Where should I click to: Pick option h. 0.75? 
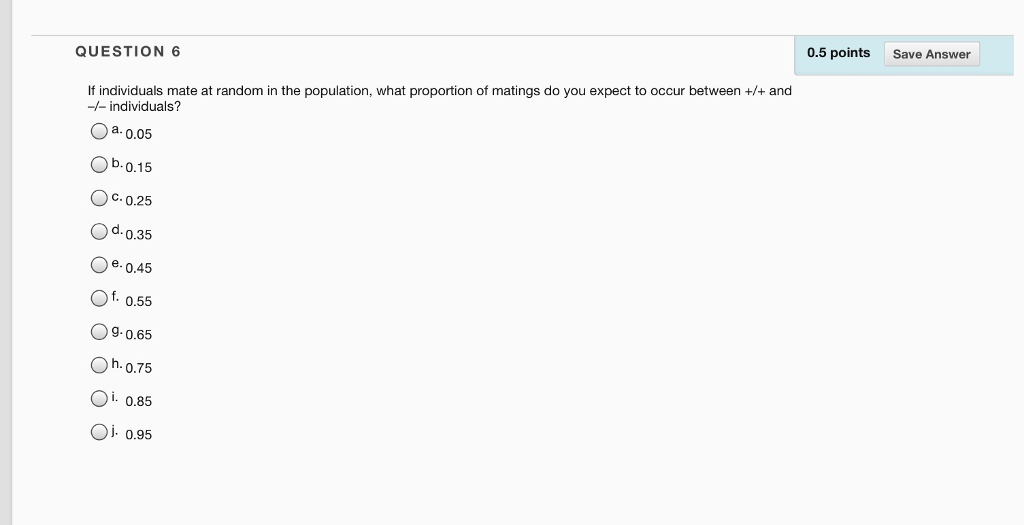point(99,365)
